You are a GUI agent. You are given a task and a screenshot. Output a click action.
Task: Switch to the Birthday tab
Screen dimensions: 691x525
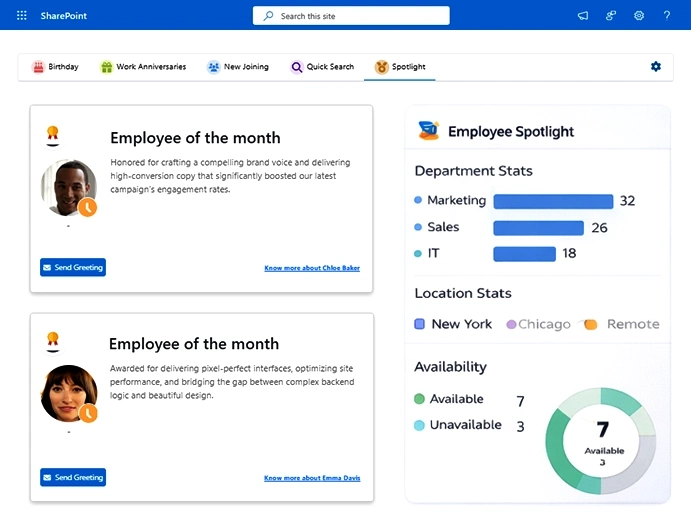coord(55,67)
